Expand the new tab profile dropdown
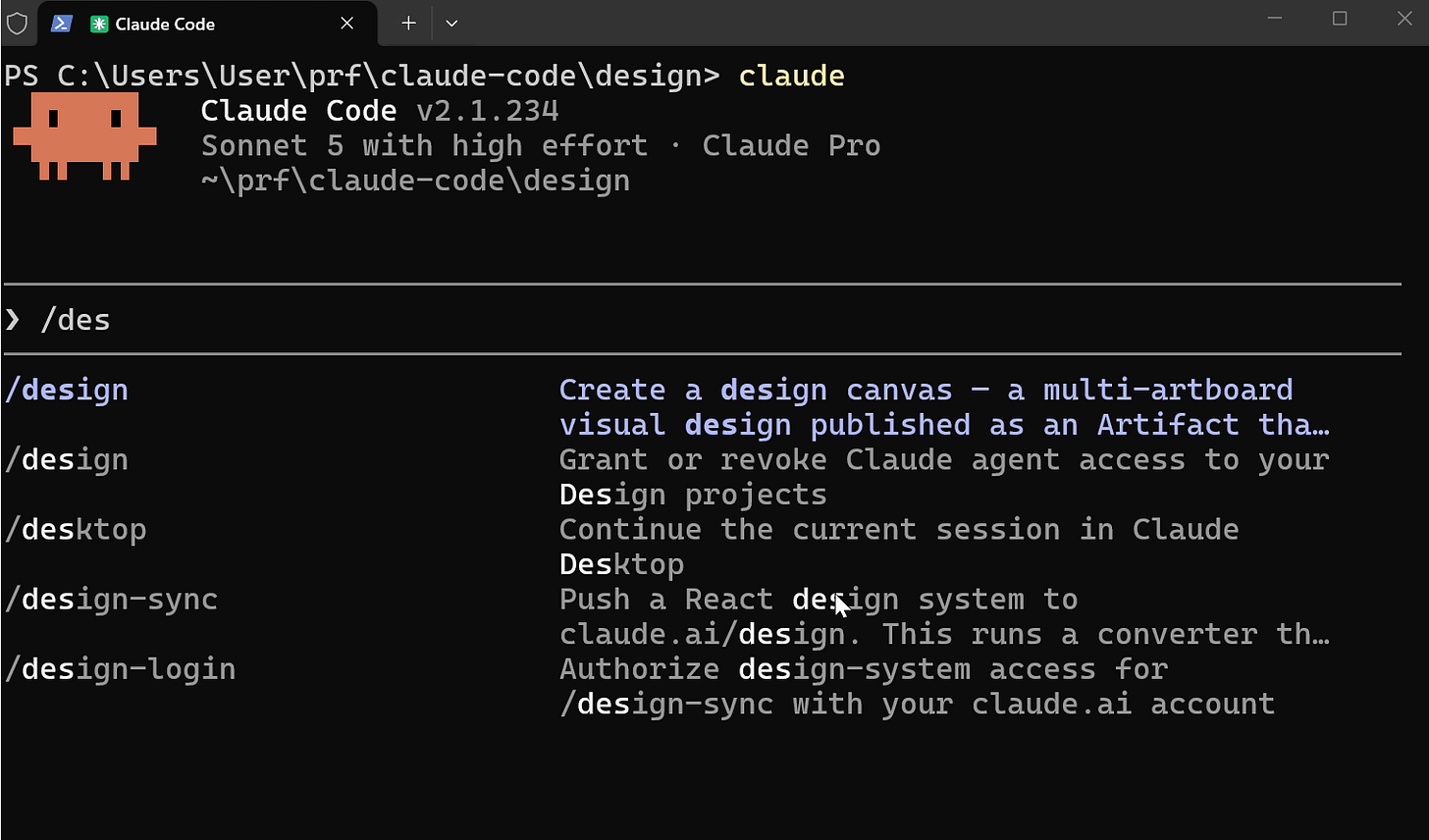Image resolution: width=1429 pixels, height=840 pixels. [451, 23]
